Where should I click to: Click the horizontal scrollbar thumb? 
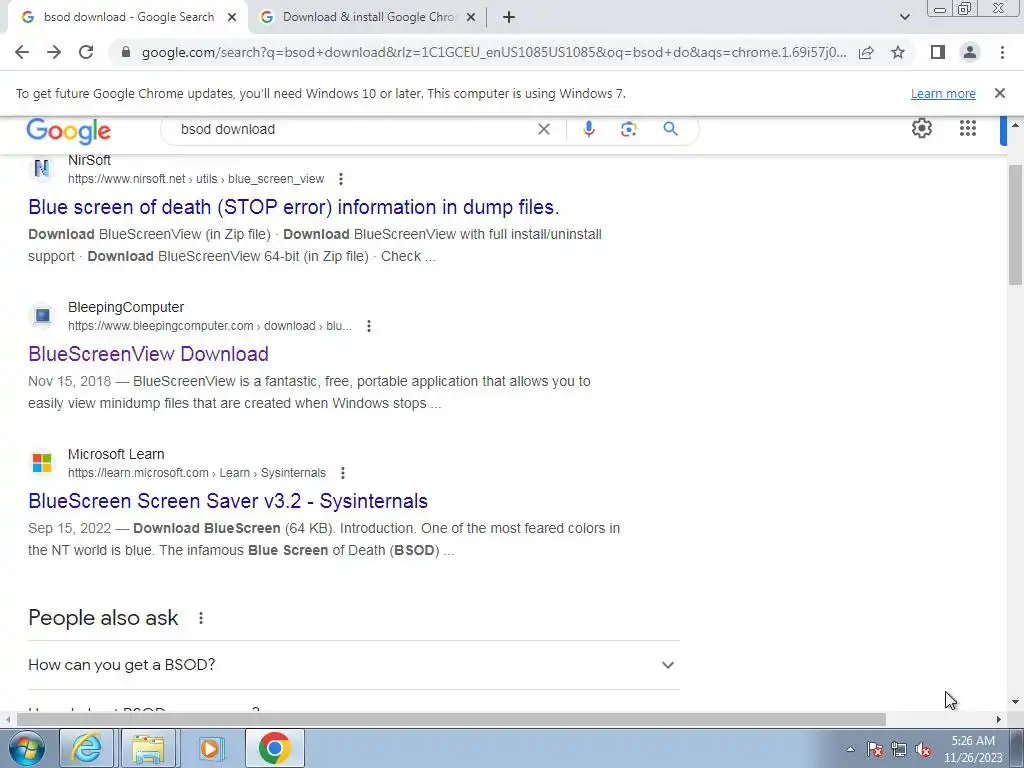coord(451,720)
